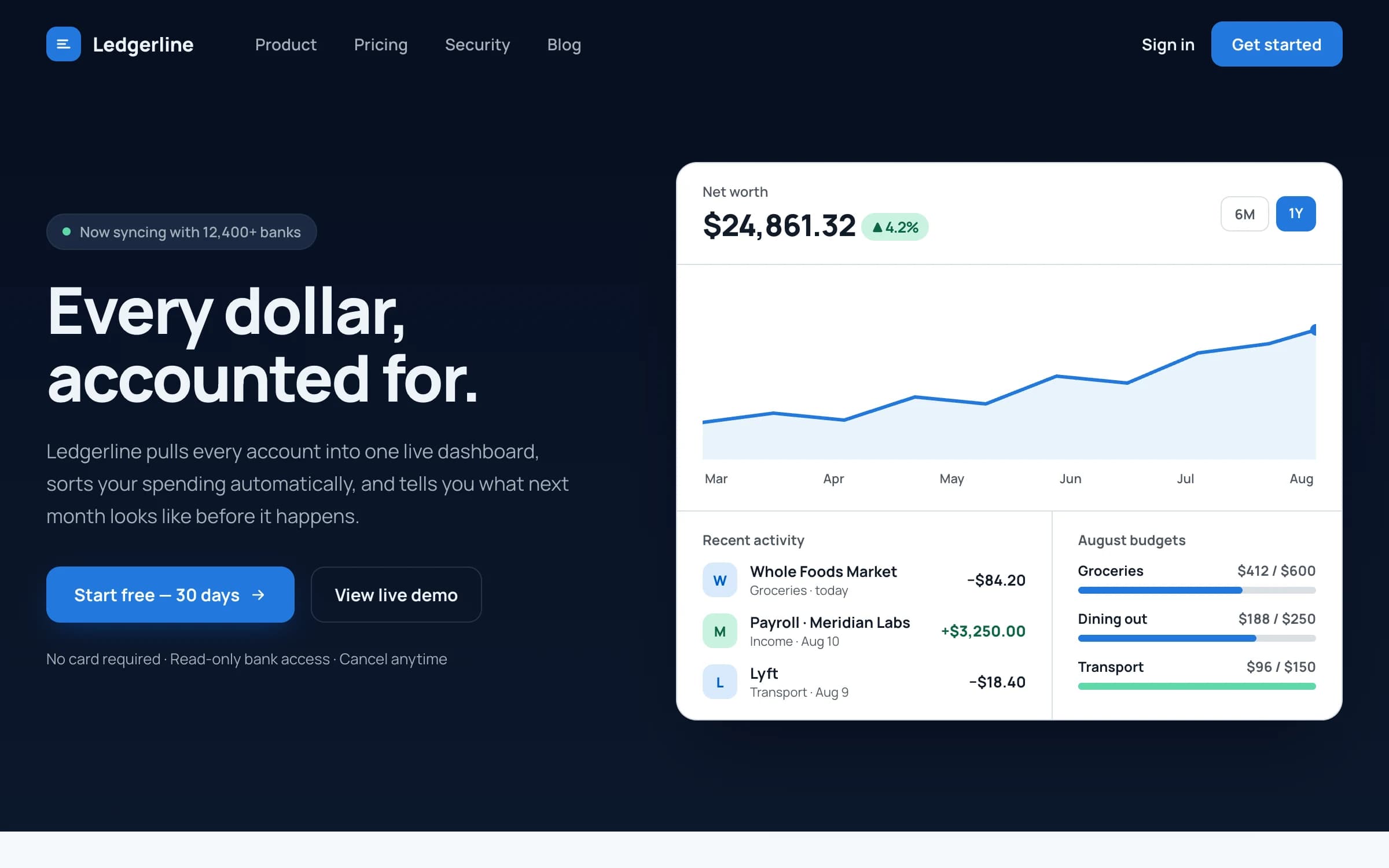The width and height of the screenshot is (1389, 868).
Task: Click the Dining out budget progress bar
Action: pos(1197,638)
